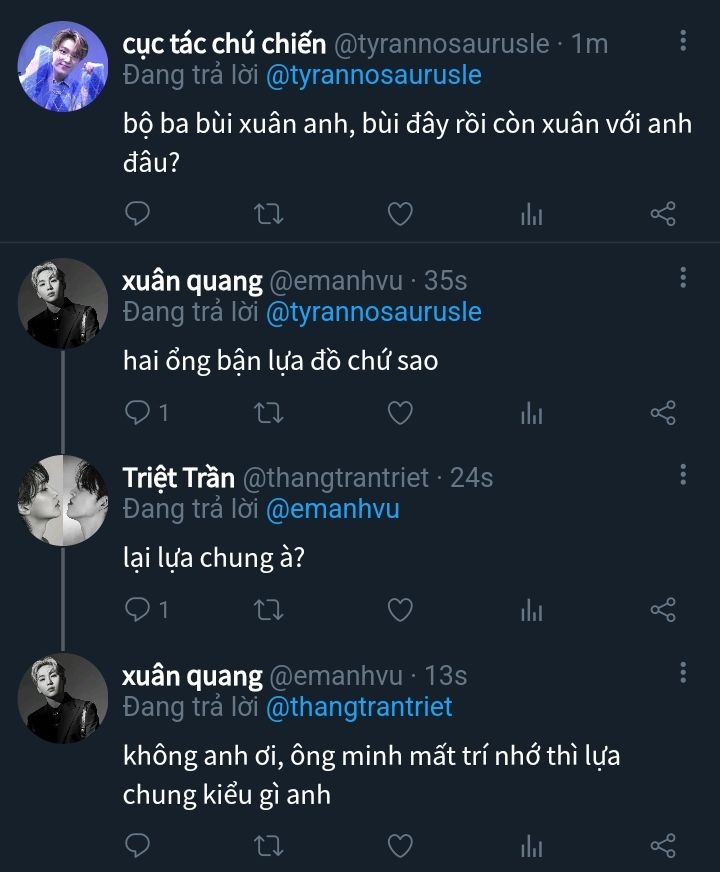View analytics of the 'lại lựa chung à?' tweet

click(531, 609)
